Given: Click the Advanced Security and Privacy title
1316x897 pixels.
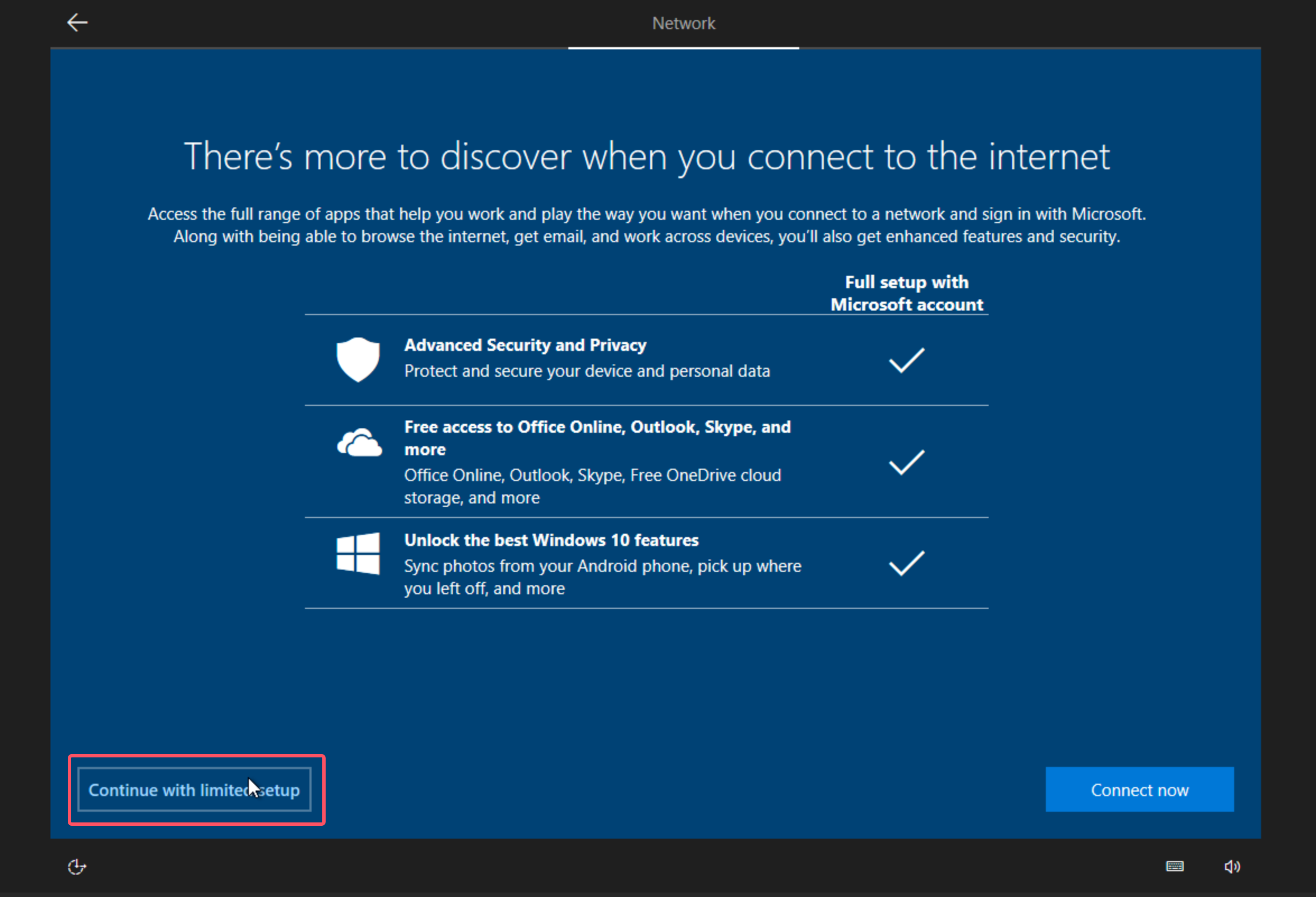Looking at the screenshot, I should [525, 345].
